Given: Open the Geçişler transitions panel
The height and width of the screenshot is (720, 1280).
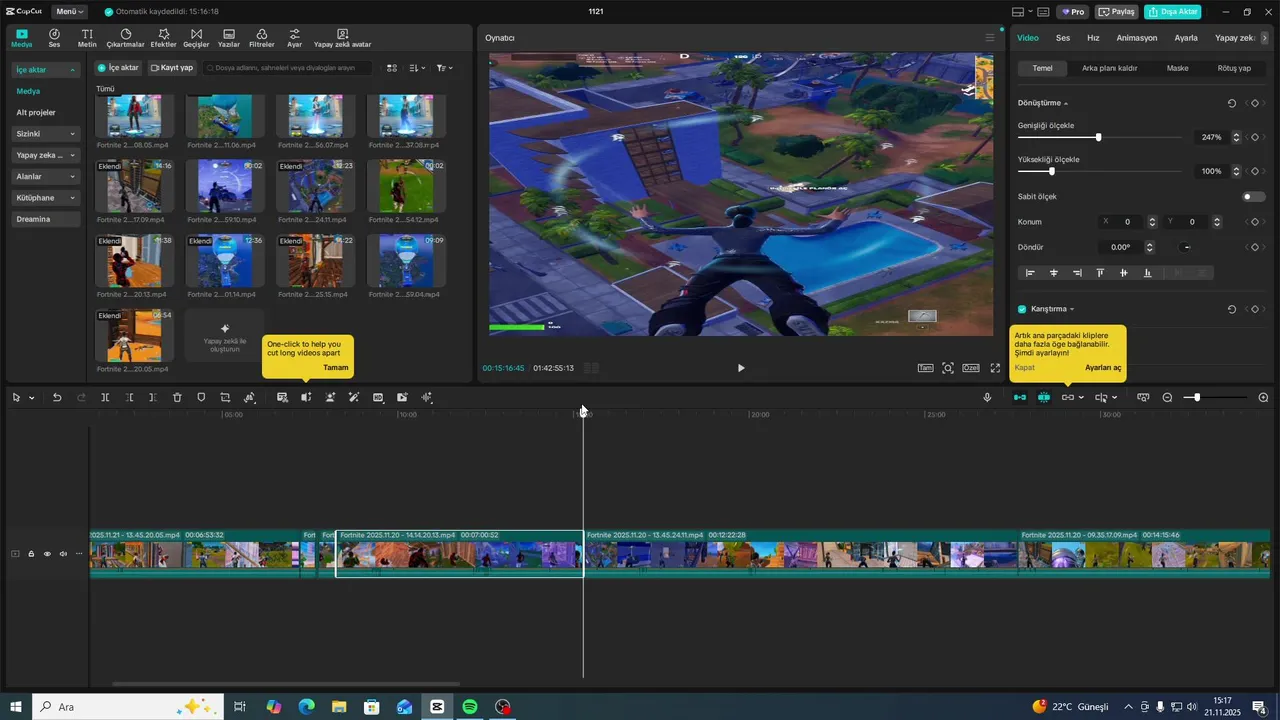Looking at the screenshot, I should tap(196, 38).
